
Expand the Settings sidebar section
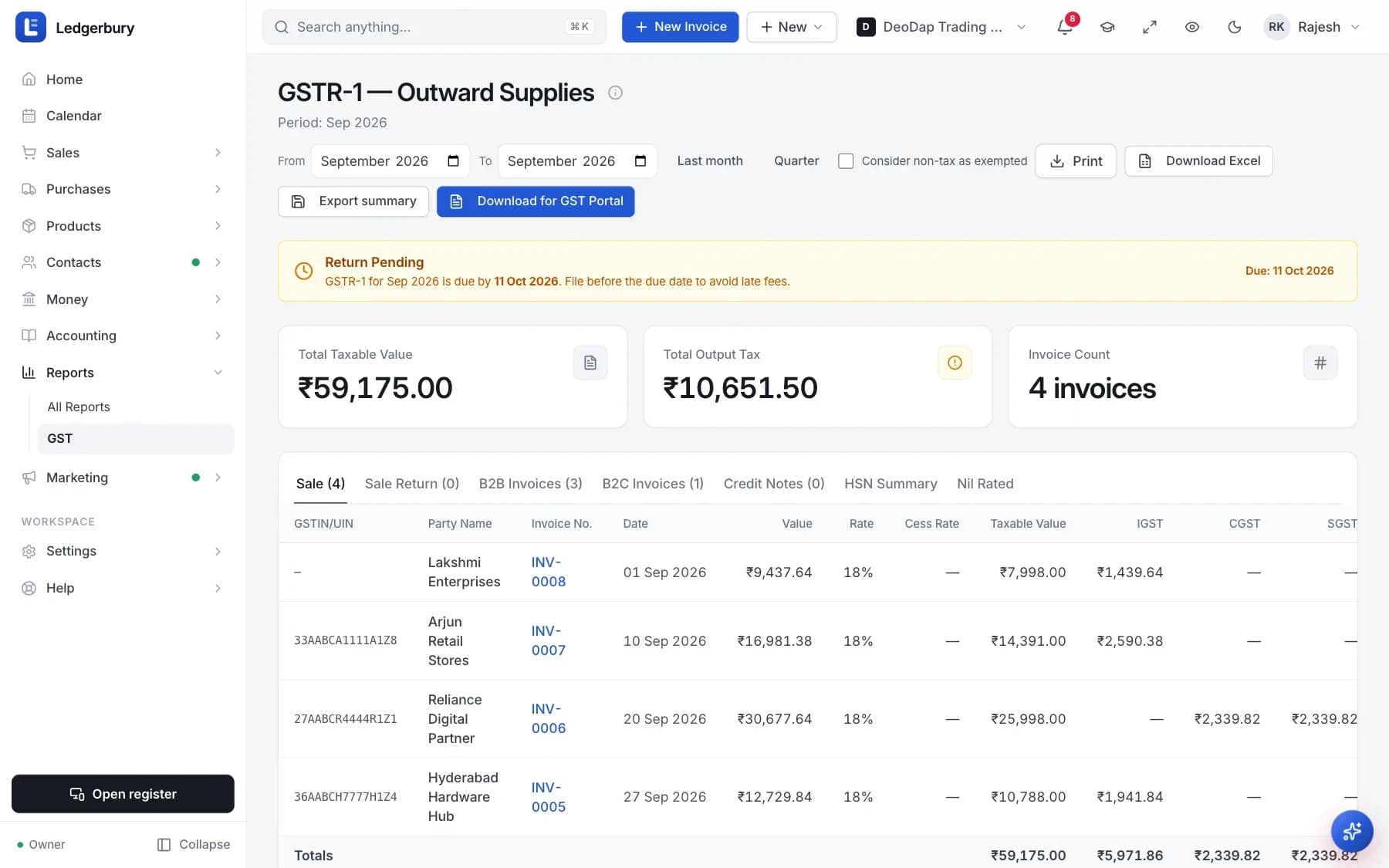pos(123,551)
